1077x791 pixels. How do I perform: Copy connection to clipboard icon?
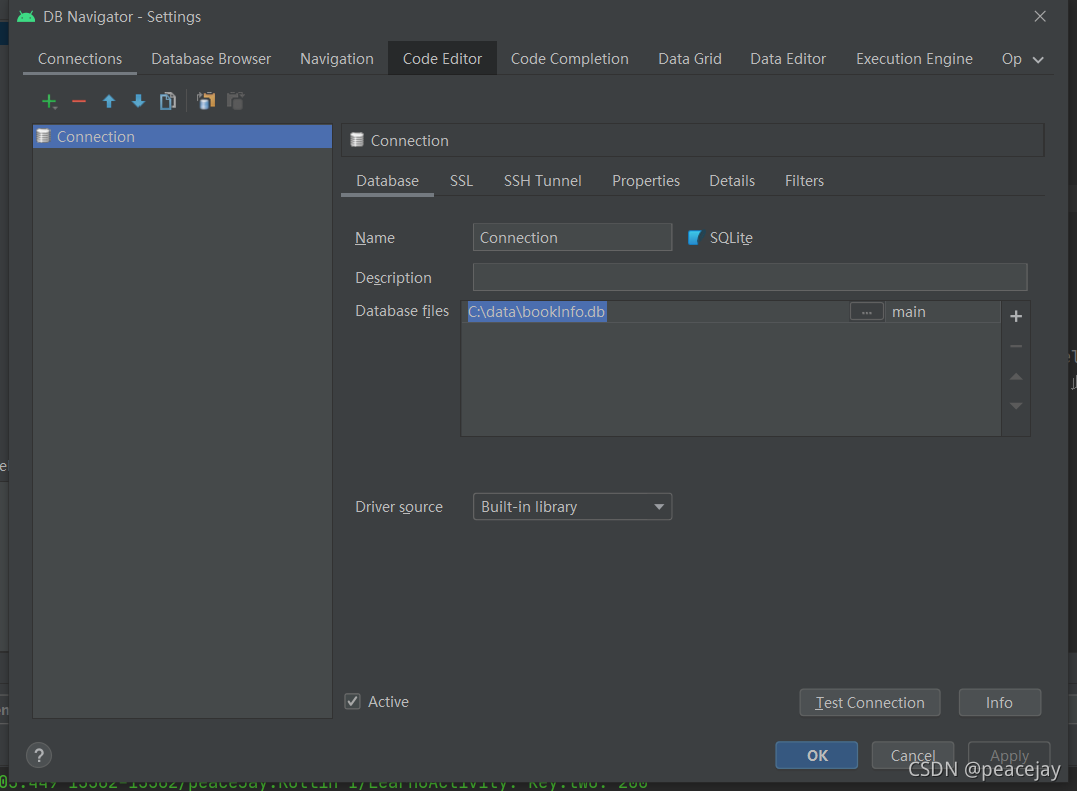pos(206,101)
